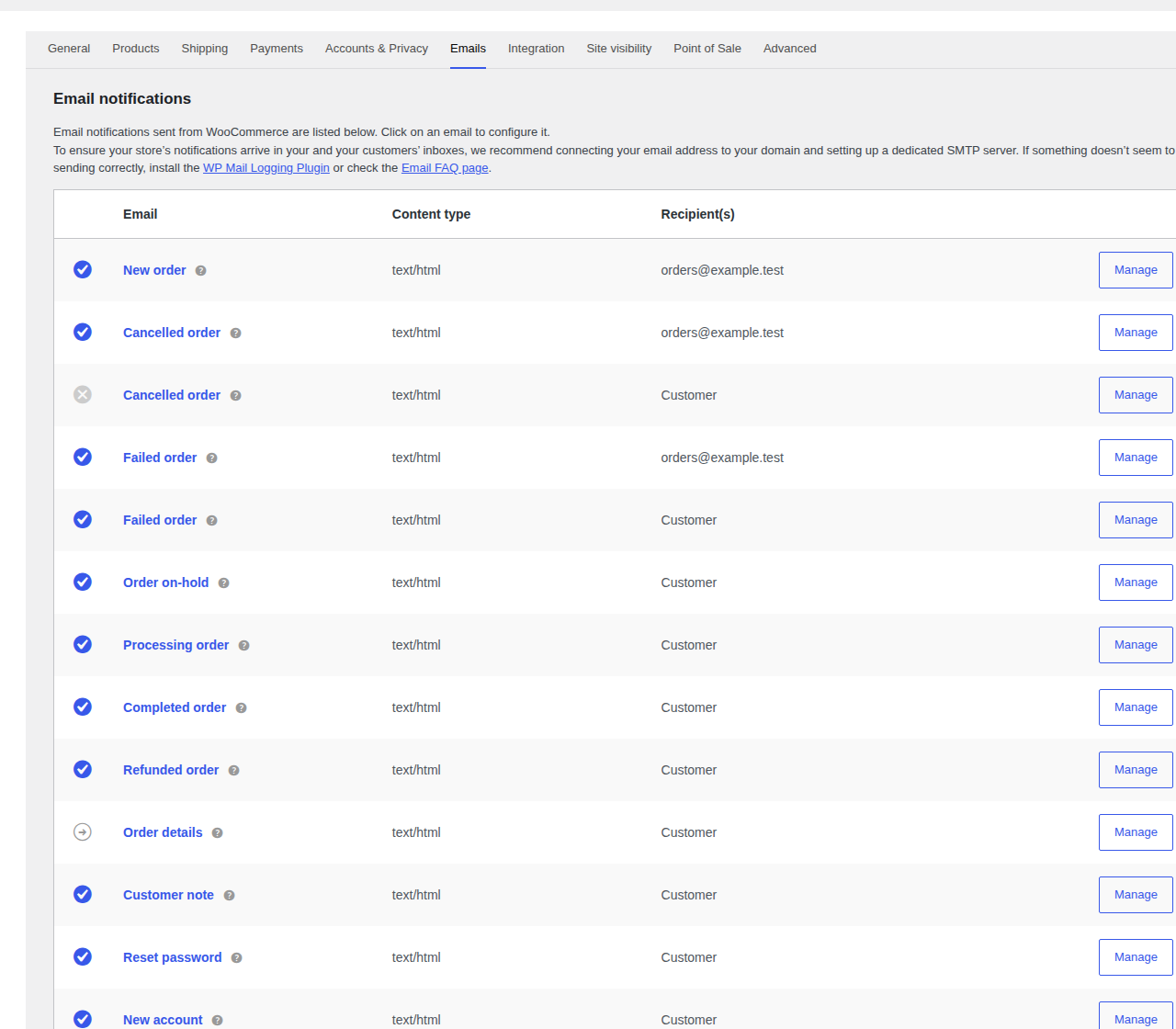Click the enabled status icon for Customer note
Image resolution: width=1176 pixels, height=1029 pixels.
click(83, 894)
